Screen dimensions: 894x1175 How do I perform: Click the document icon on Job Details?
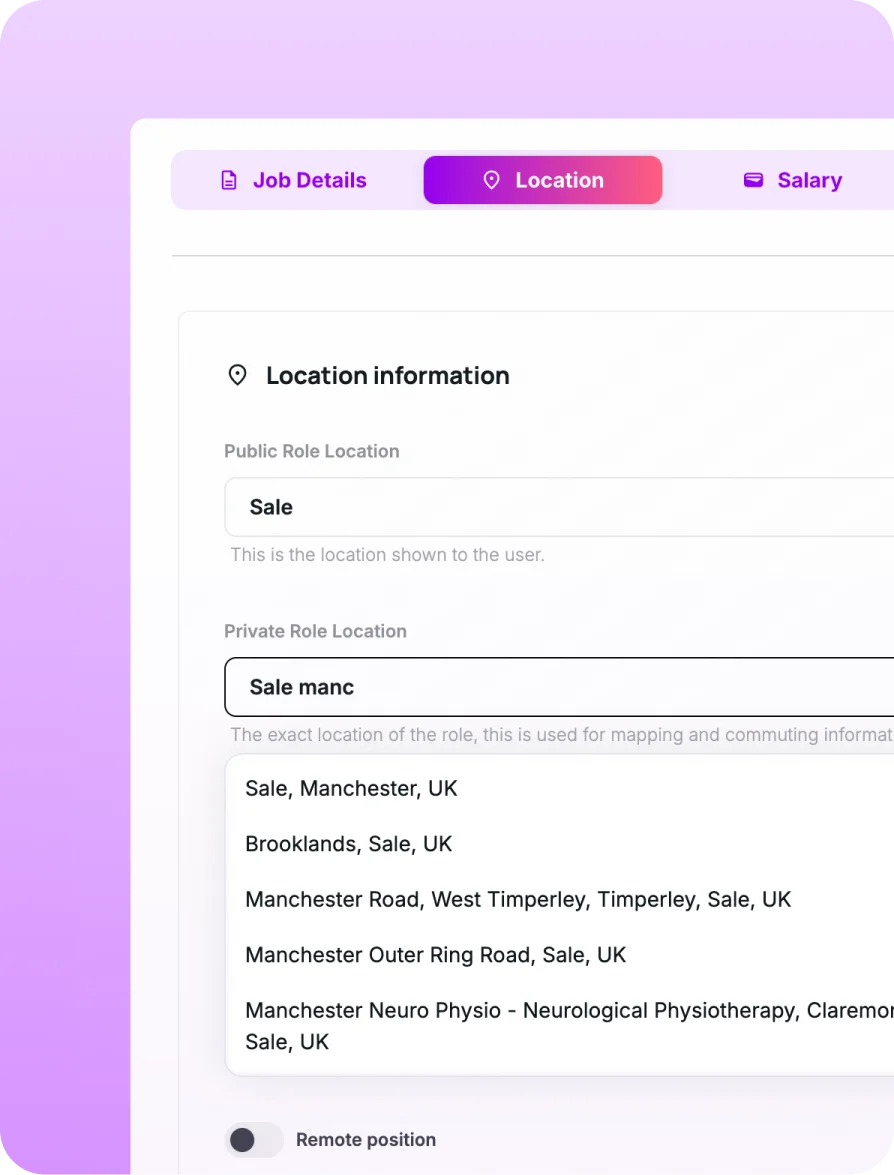coord(229,181)
